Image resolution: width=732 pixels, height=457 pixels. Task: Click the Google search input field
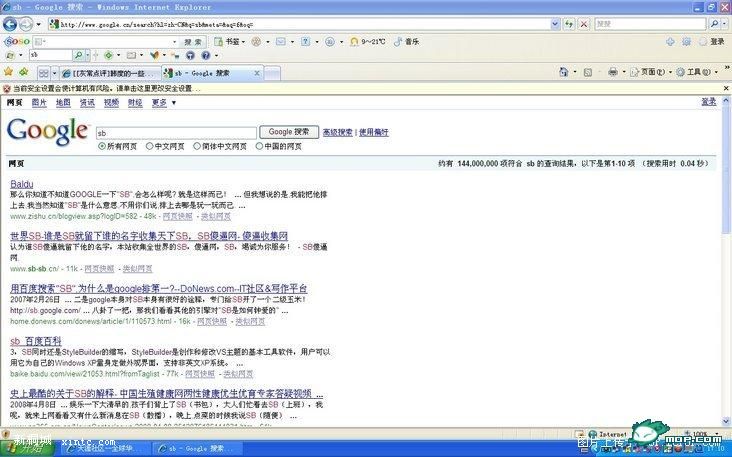coord(176,132)
